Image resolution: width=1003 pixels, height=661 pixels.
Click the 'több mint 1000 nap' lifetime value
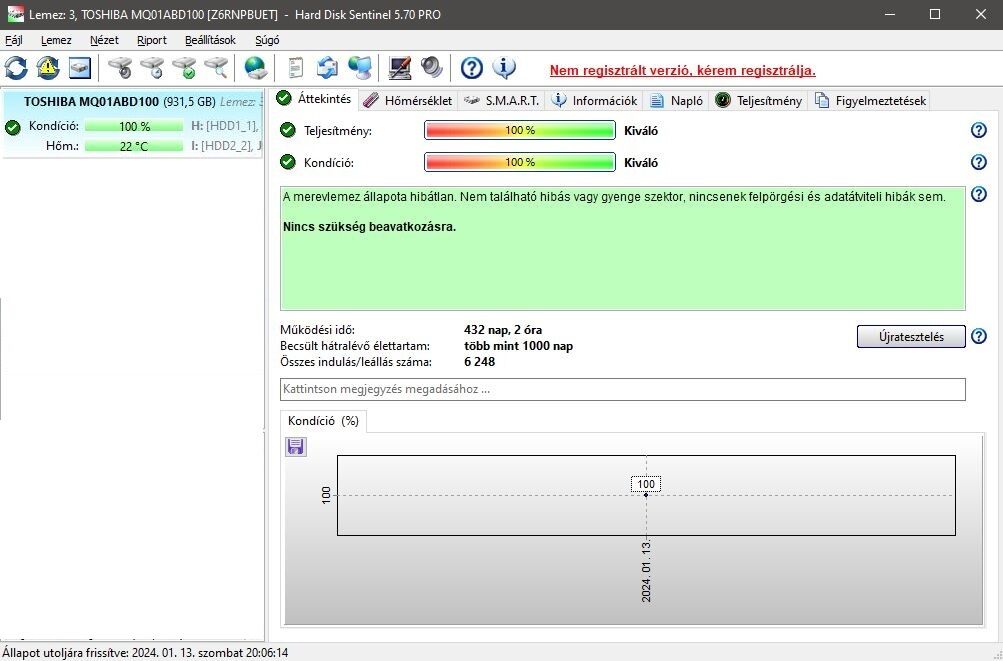518,346
